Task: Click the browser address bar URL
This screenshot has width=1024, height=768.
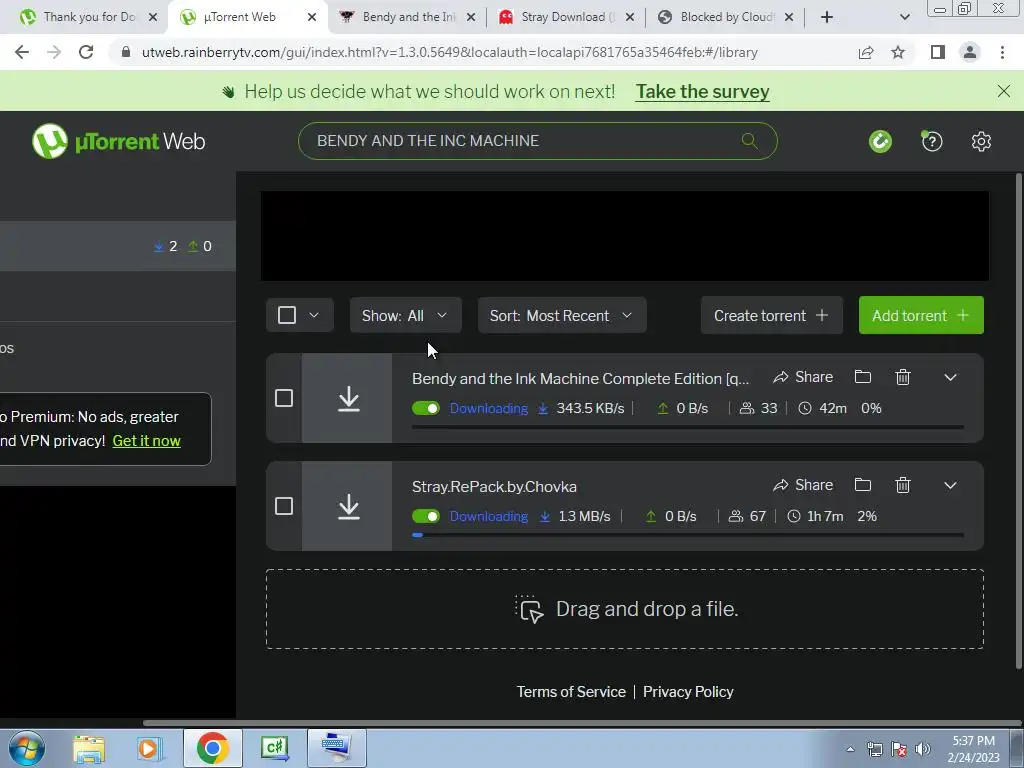Action: [449, 52]
